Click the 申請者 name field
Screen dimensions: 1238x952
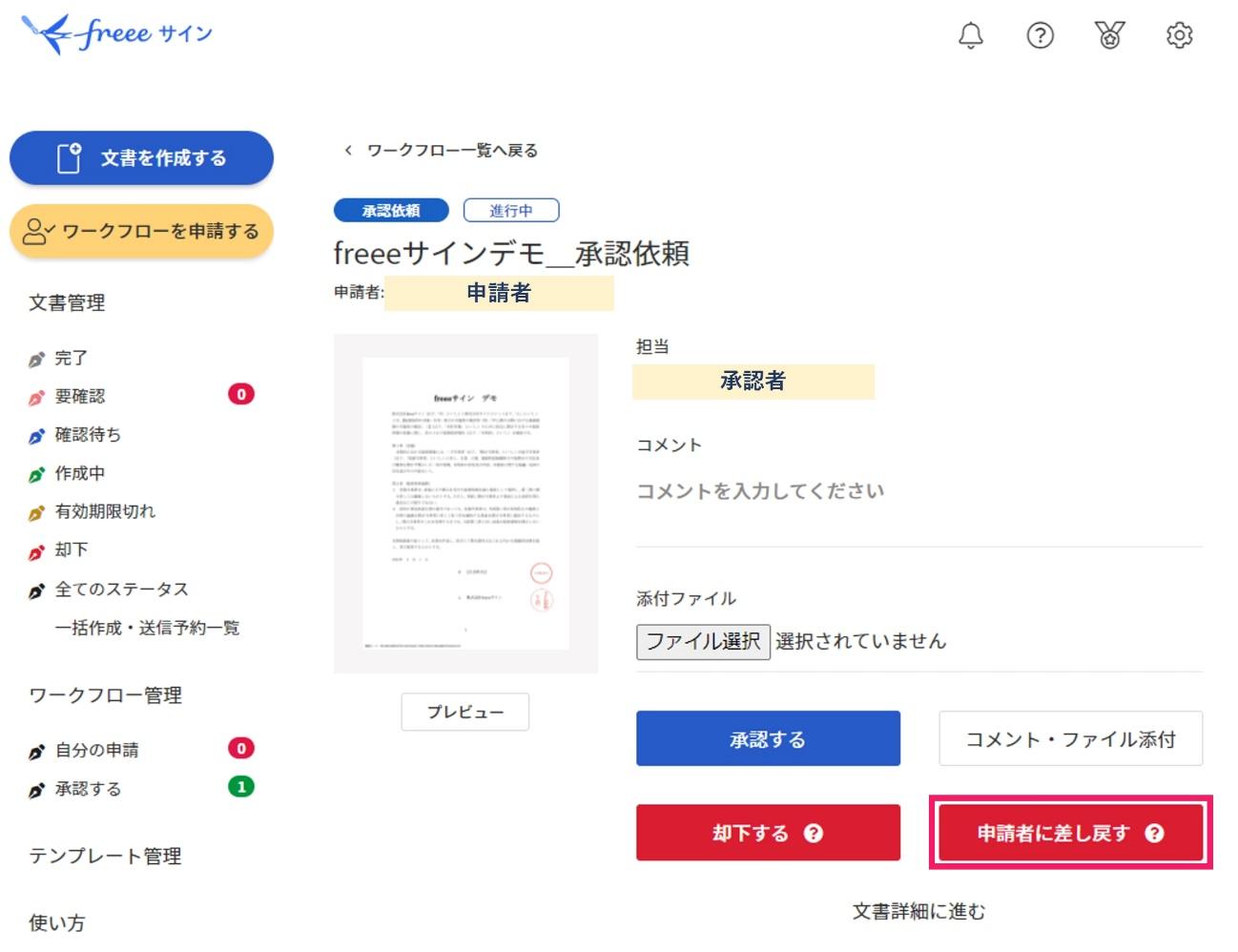click(x=499, y=293)
